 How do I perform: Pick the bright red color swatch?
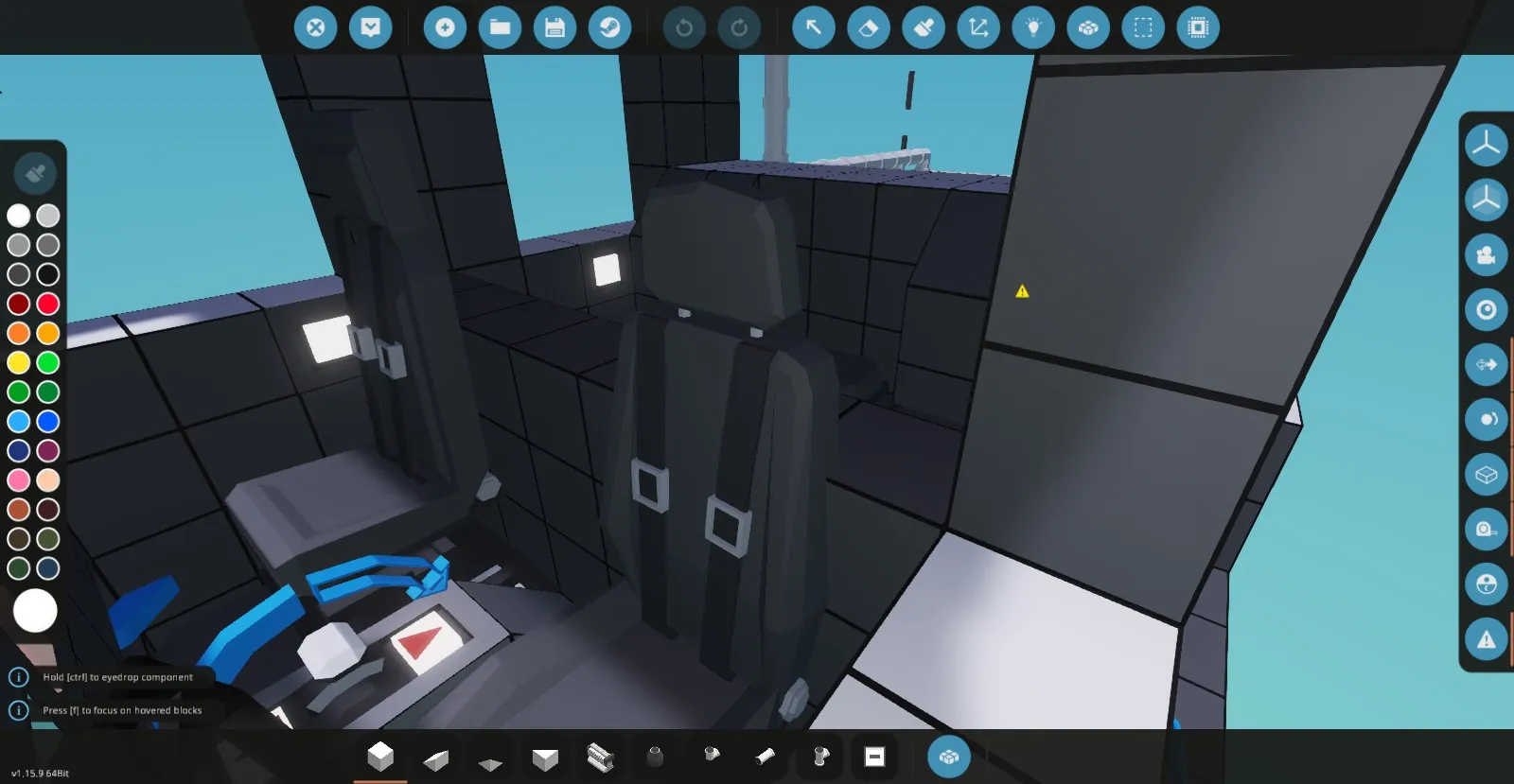click(48, 304)
